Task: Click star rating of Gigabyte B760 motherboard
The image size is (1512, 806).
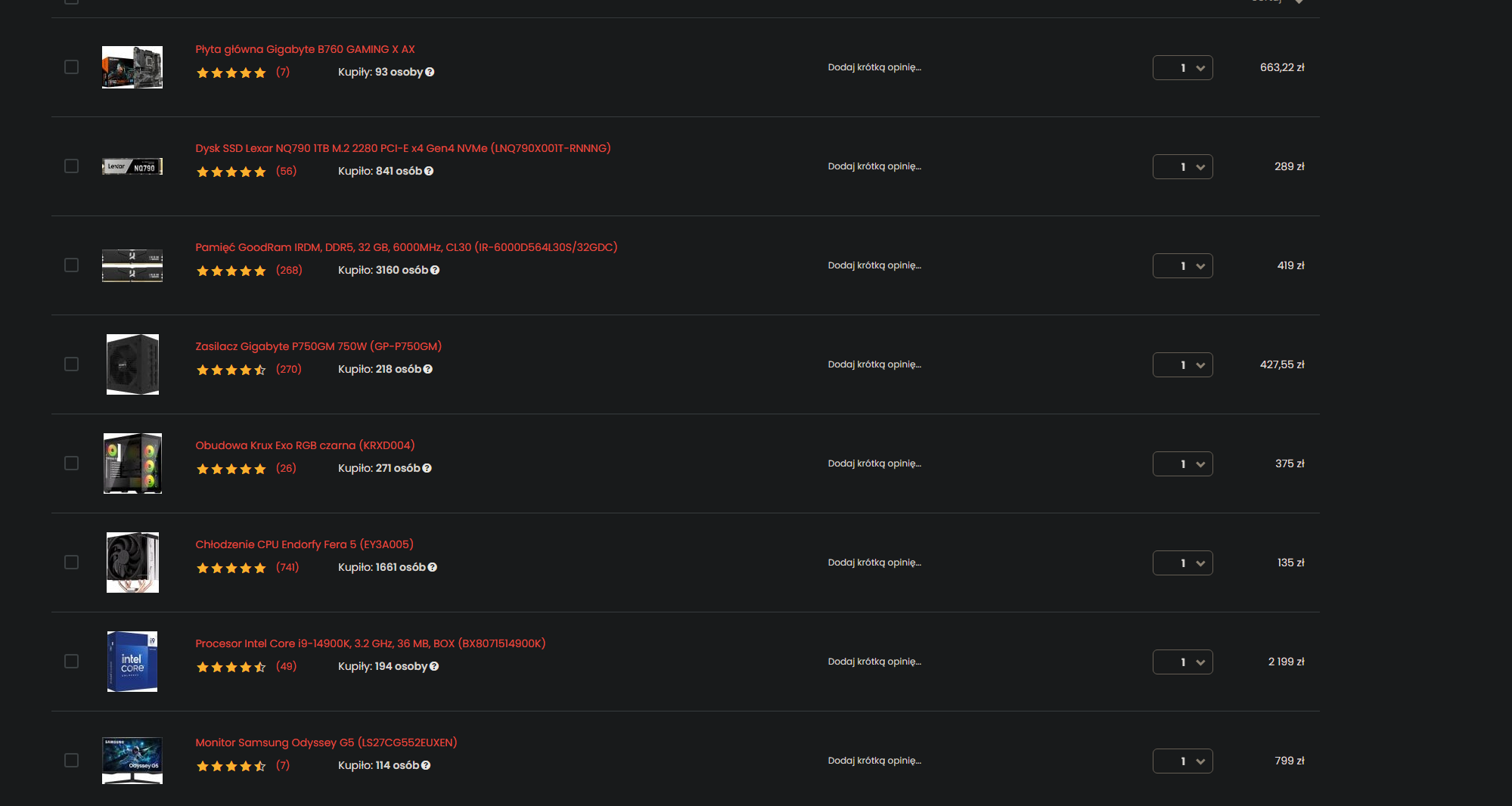Action: click(x=231, y=73)
